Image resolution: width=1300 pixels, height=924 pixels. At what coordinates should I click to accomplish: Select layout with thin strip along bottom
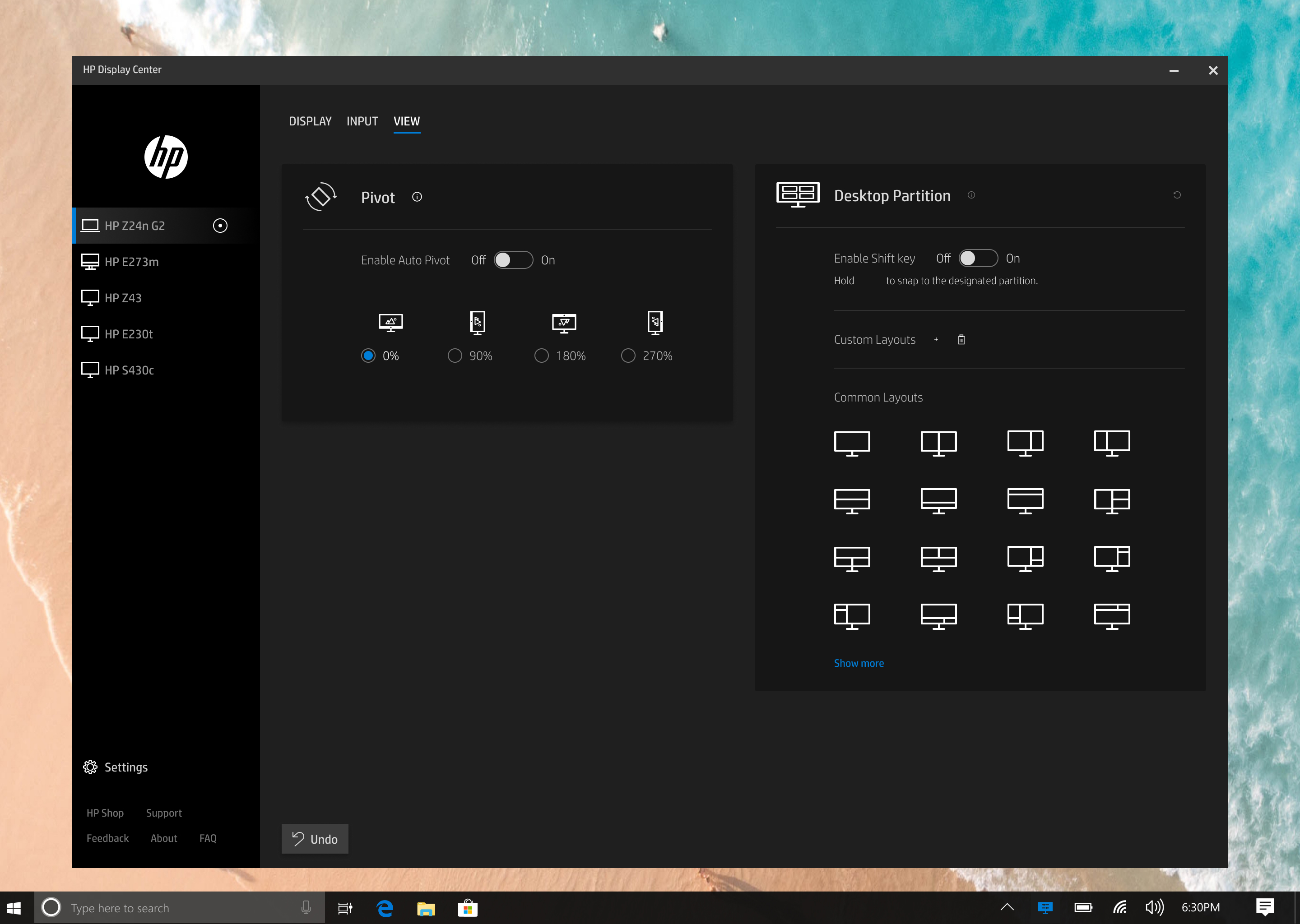tap(938, 501)
